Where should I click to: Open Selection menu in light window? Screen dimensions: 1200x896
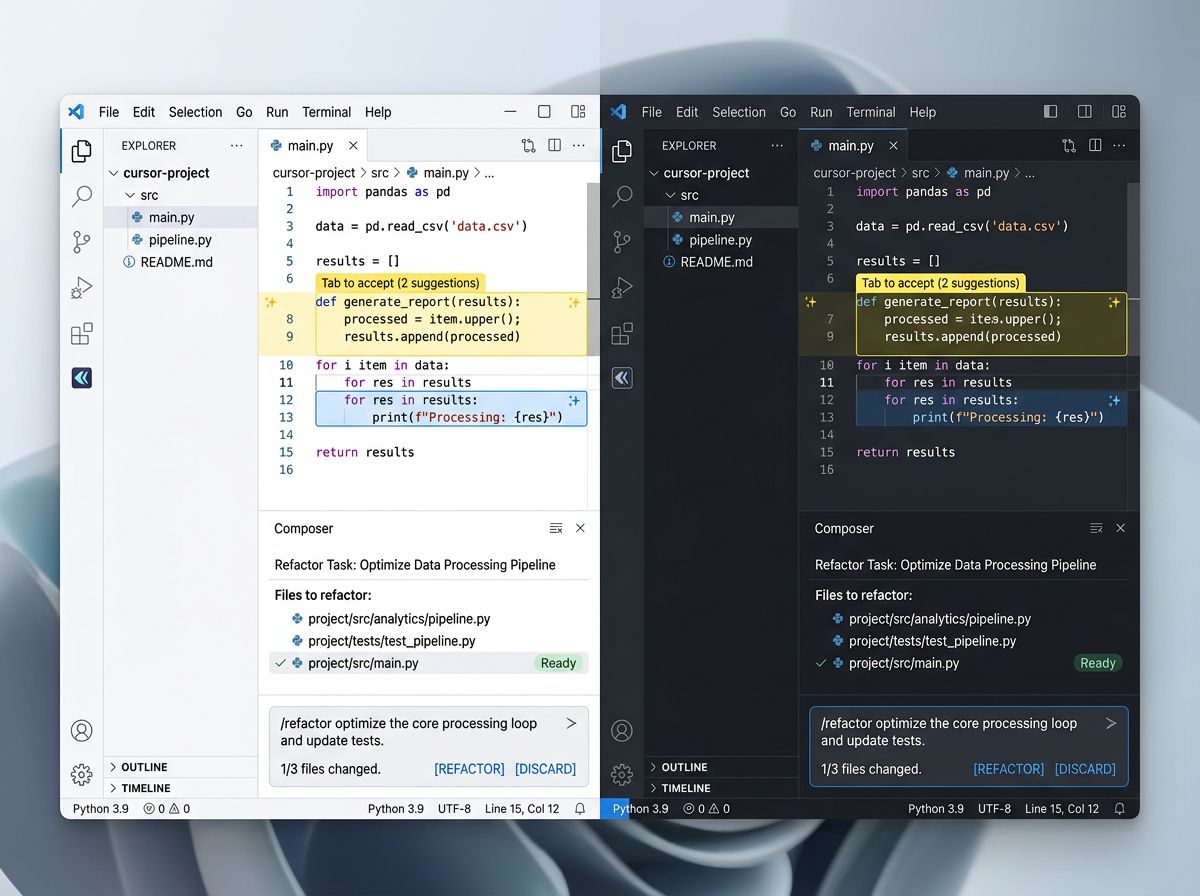tap(195, 112)
